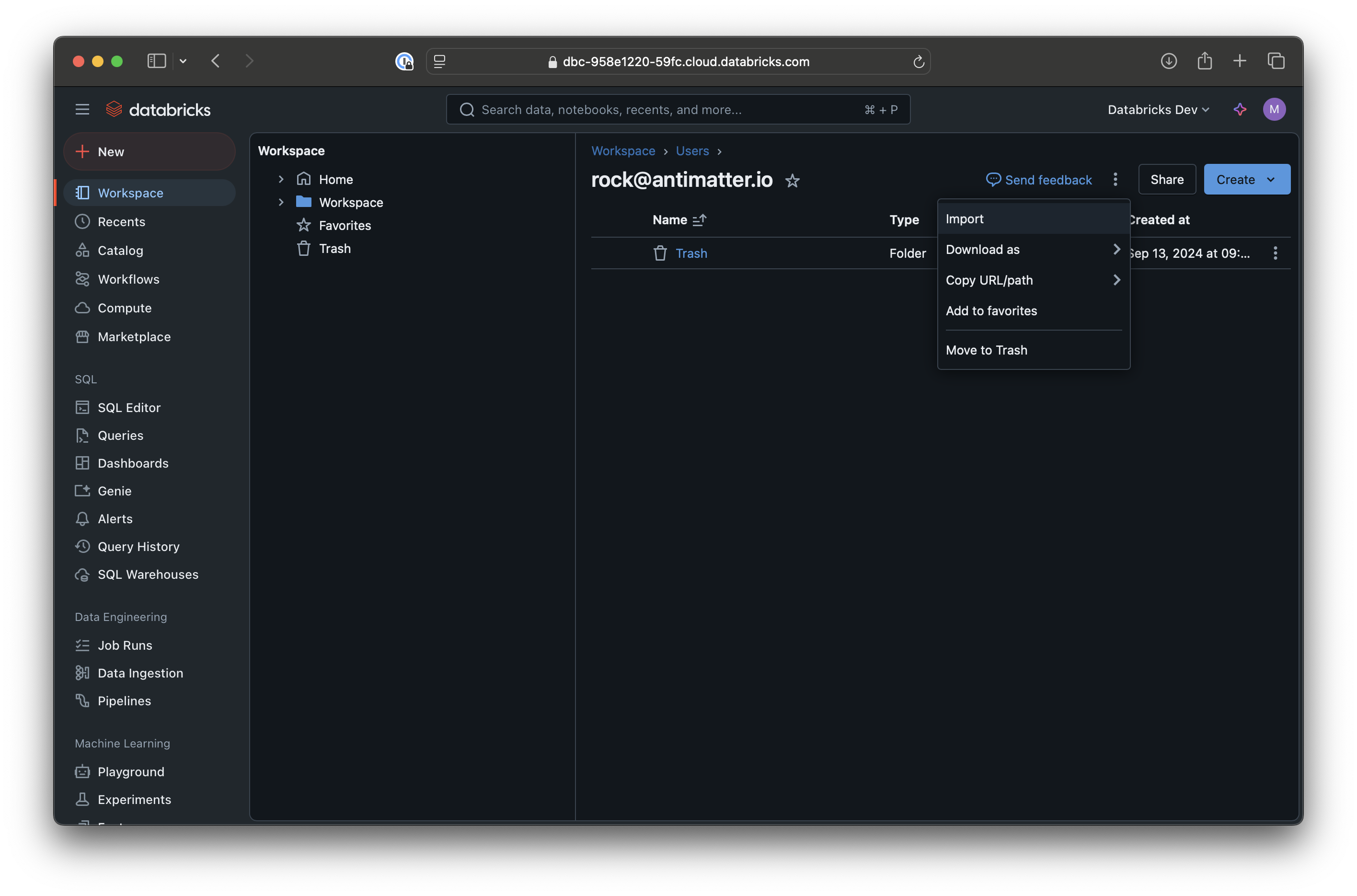This screenshot has height=896, width=1357.
Task: Open Trash in the workspace tree
Action: [x=323, y=249]
